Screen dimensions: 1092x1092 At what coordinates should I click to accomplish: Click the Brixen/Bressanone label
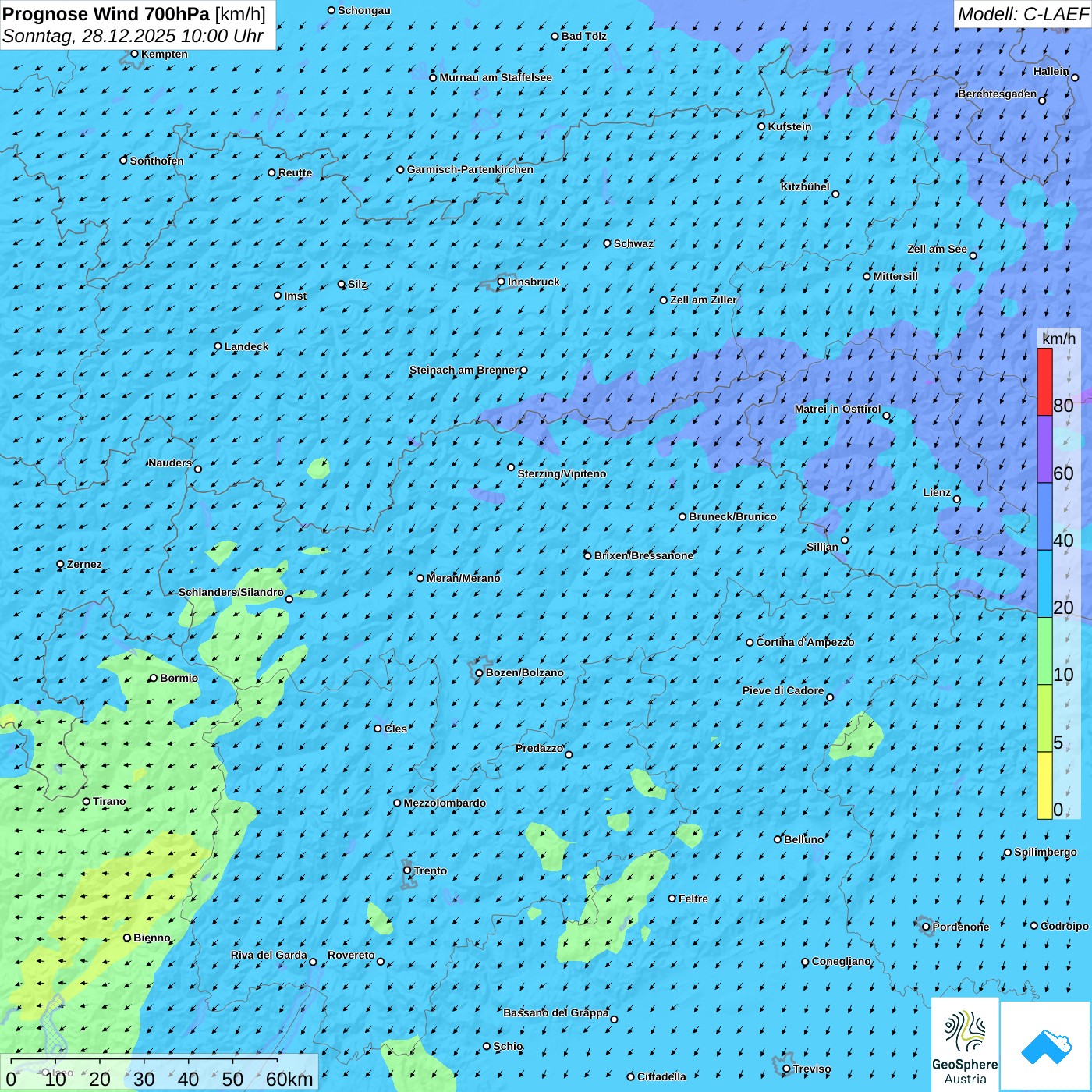coord(643,555)
